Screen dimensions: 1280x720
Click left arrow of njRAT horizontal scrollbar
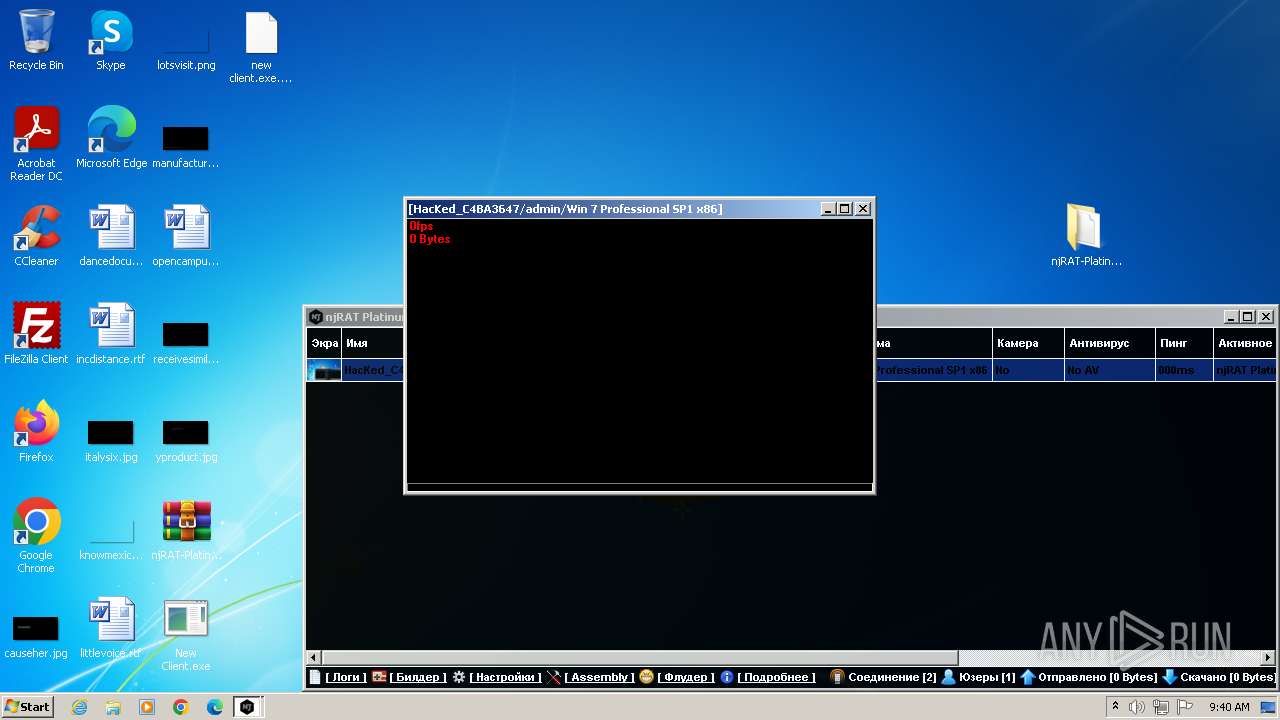(x=313, y=657)
